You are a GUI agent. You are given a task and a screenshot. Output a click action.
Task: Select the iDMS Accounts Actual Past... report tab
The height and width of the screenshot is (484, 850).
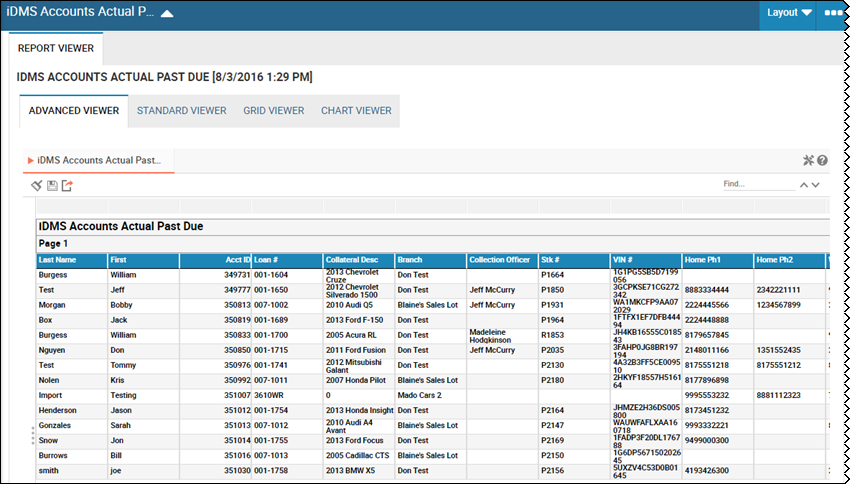tap(99, 160)
